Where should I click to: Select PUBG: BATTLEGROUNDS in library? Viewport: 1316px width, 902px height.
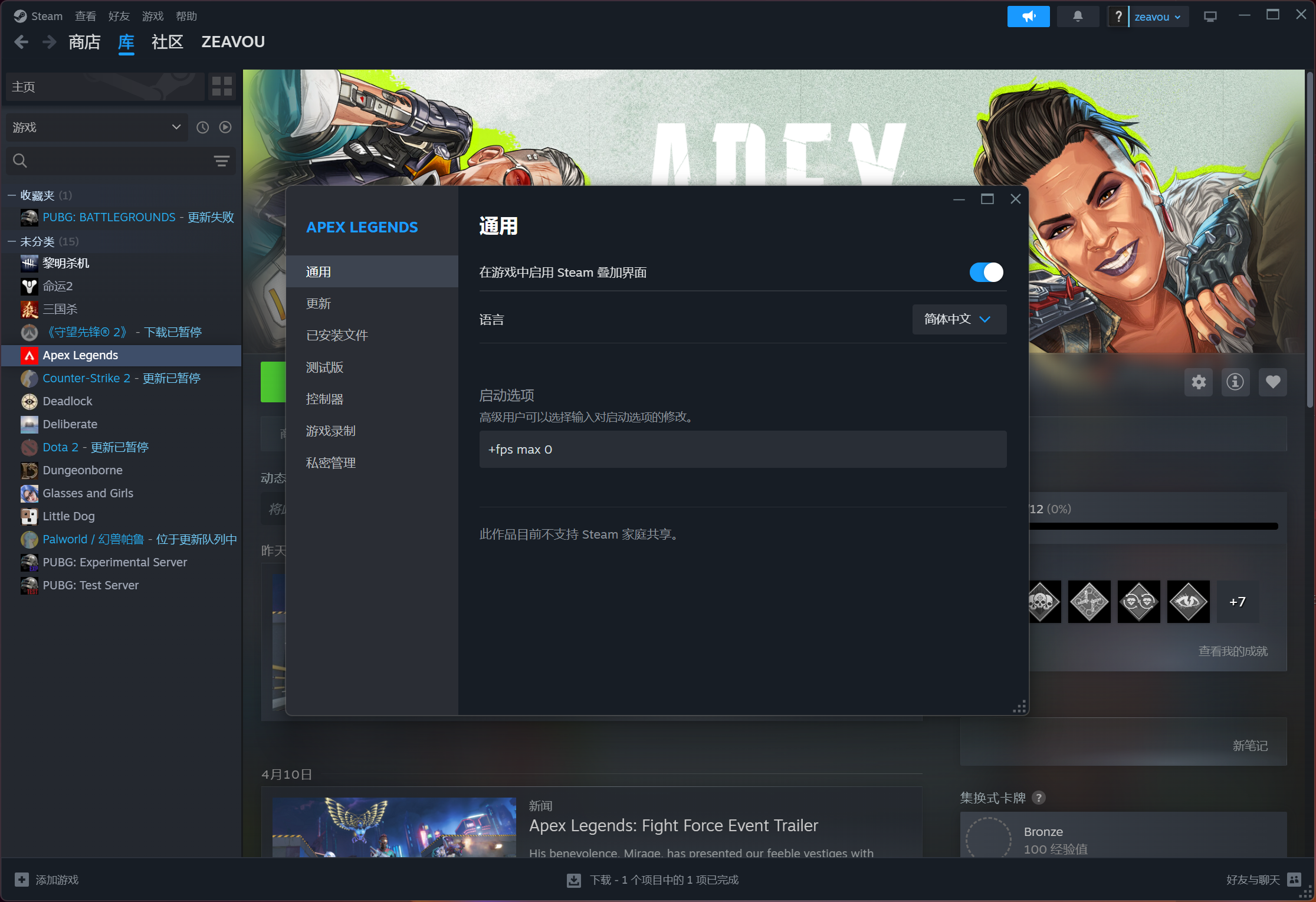[x=122, y=218]
